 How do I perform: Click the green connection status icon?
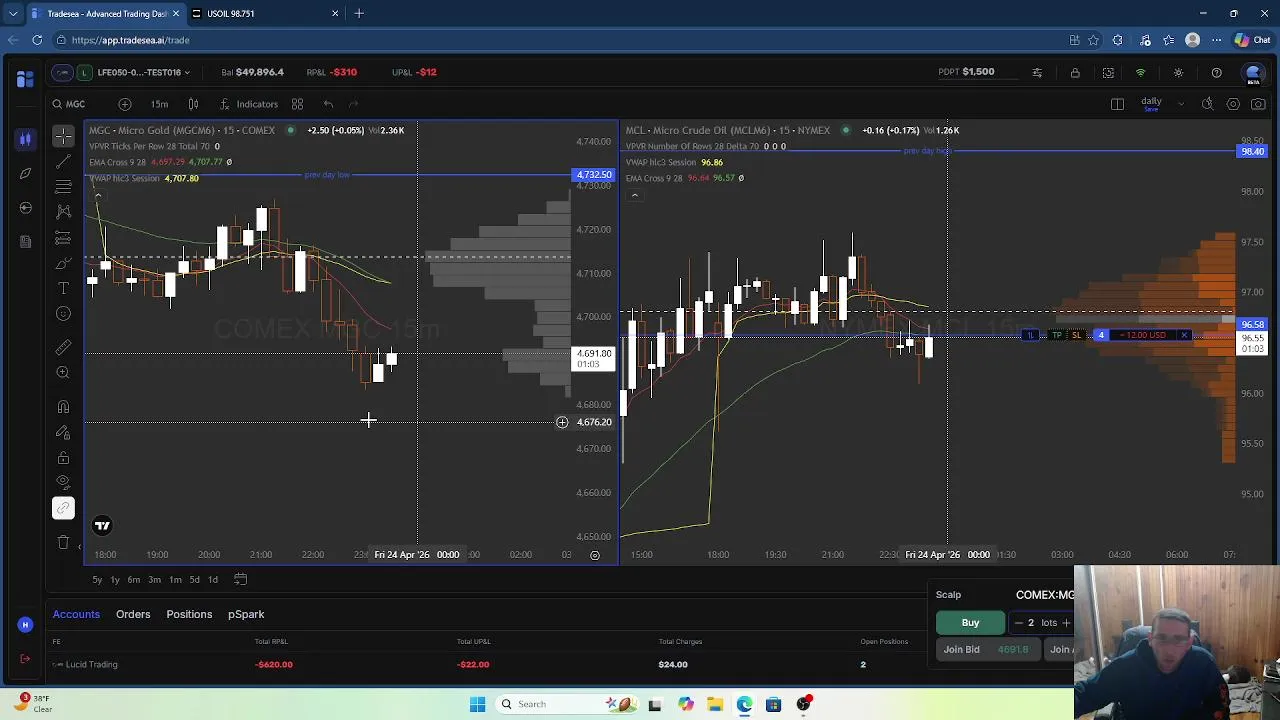[x=1140, y=72]
